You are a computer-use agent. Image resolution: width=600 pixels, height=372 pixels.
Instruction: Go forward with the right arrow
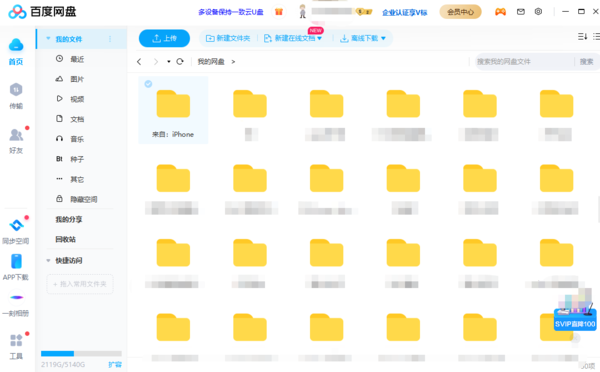[155, 62]
